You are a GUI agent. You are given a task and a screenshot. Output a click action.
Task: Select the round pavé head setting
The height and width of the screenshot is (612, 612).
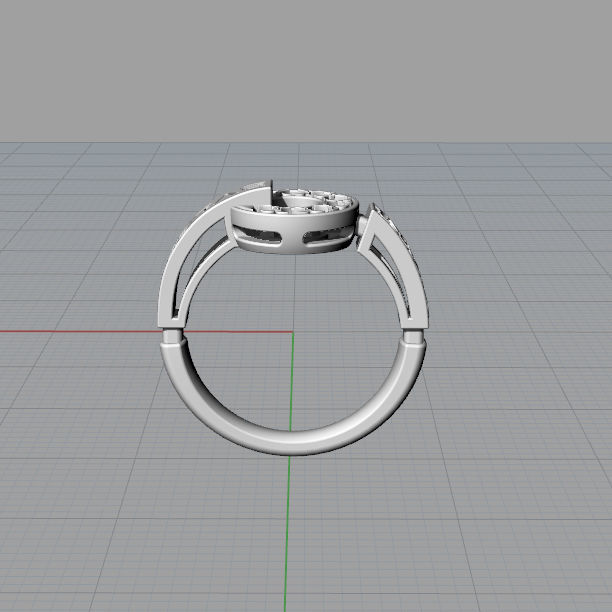tap(295, 221)
